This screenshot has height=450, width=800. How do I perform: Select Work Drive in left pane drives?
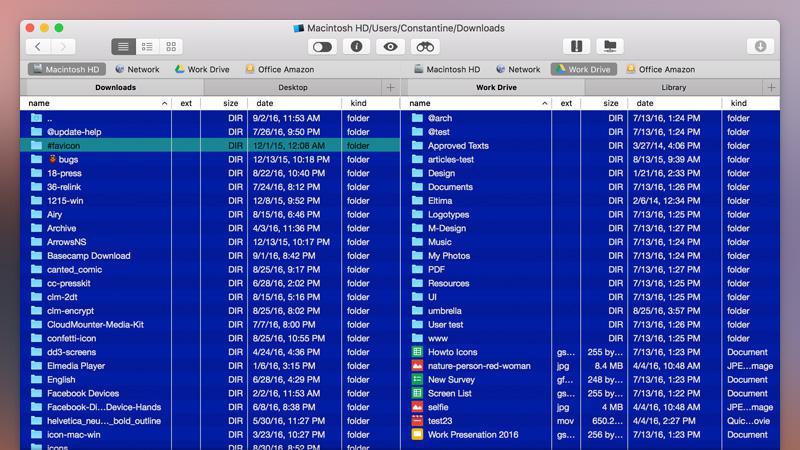pos(202,69)
